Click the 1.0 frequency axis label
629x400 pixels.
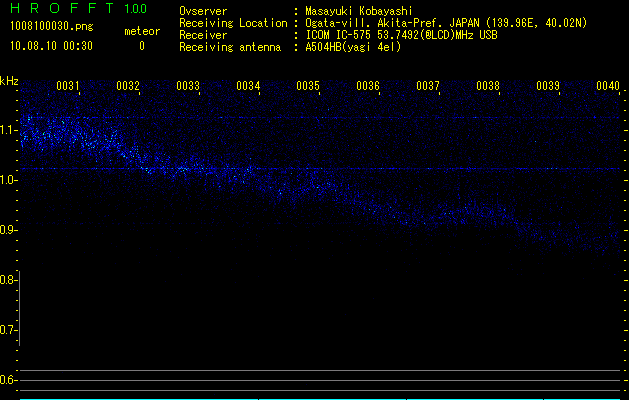click(7, 180)
